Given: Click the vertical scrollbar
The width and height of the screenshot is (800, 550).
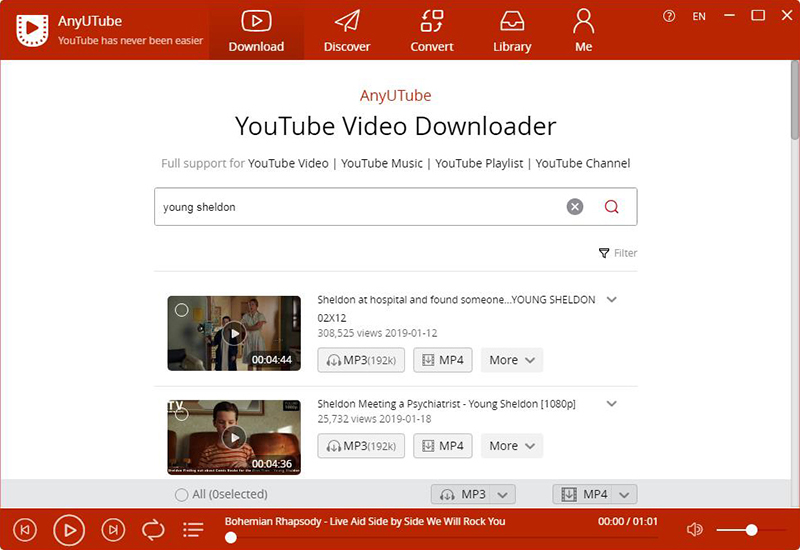Looking at the screenshot, I should [795, 100].
